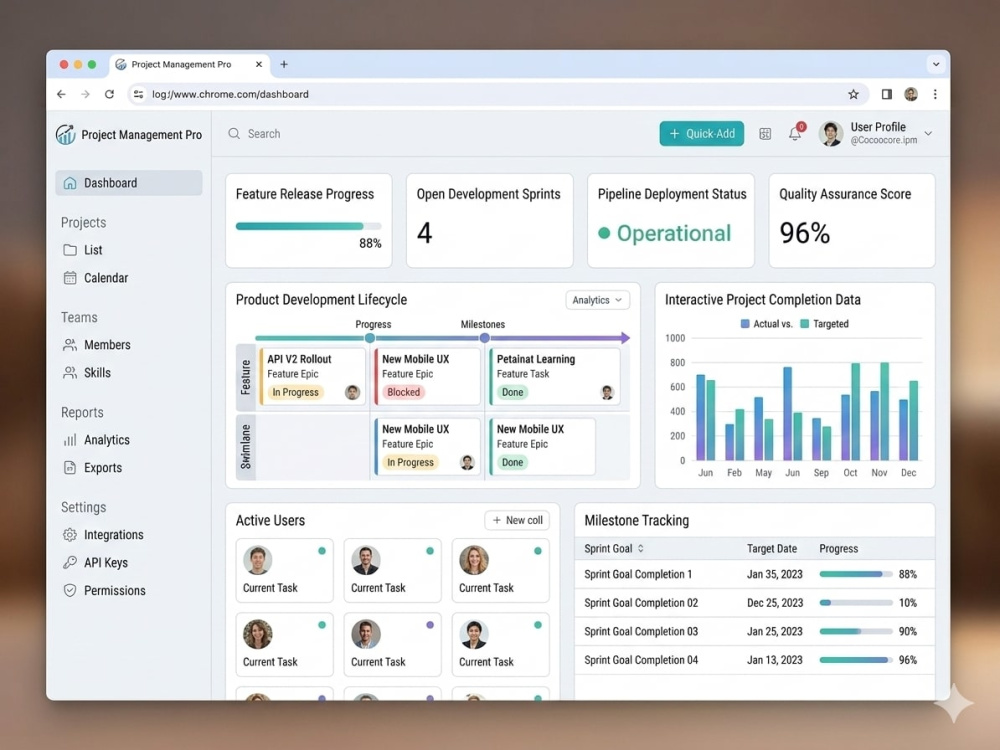Click the New coll button

coord(517,520)
